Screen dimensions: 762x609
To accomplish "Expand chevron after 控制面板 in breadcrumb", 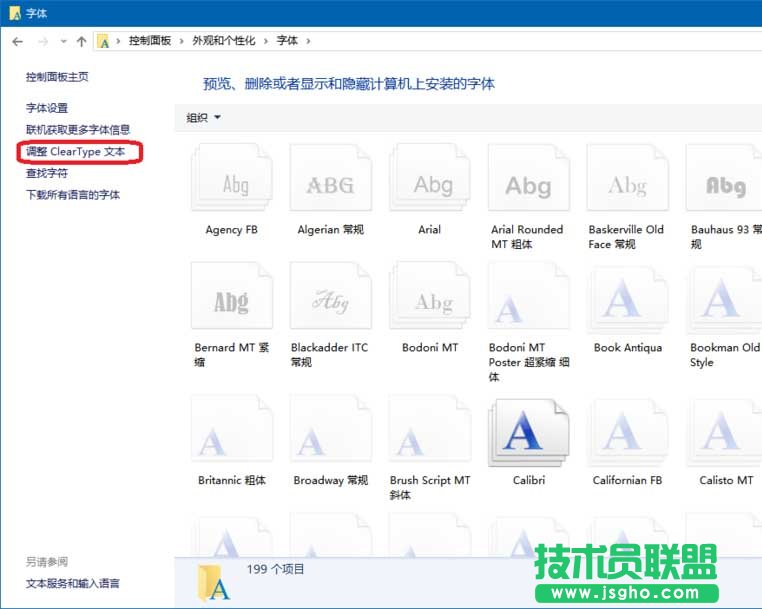I will point(181,41).
